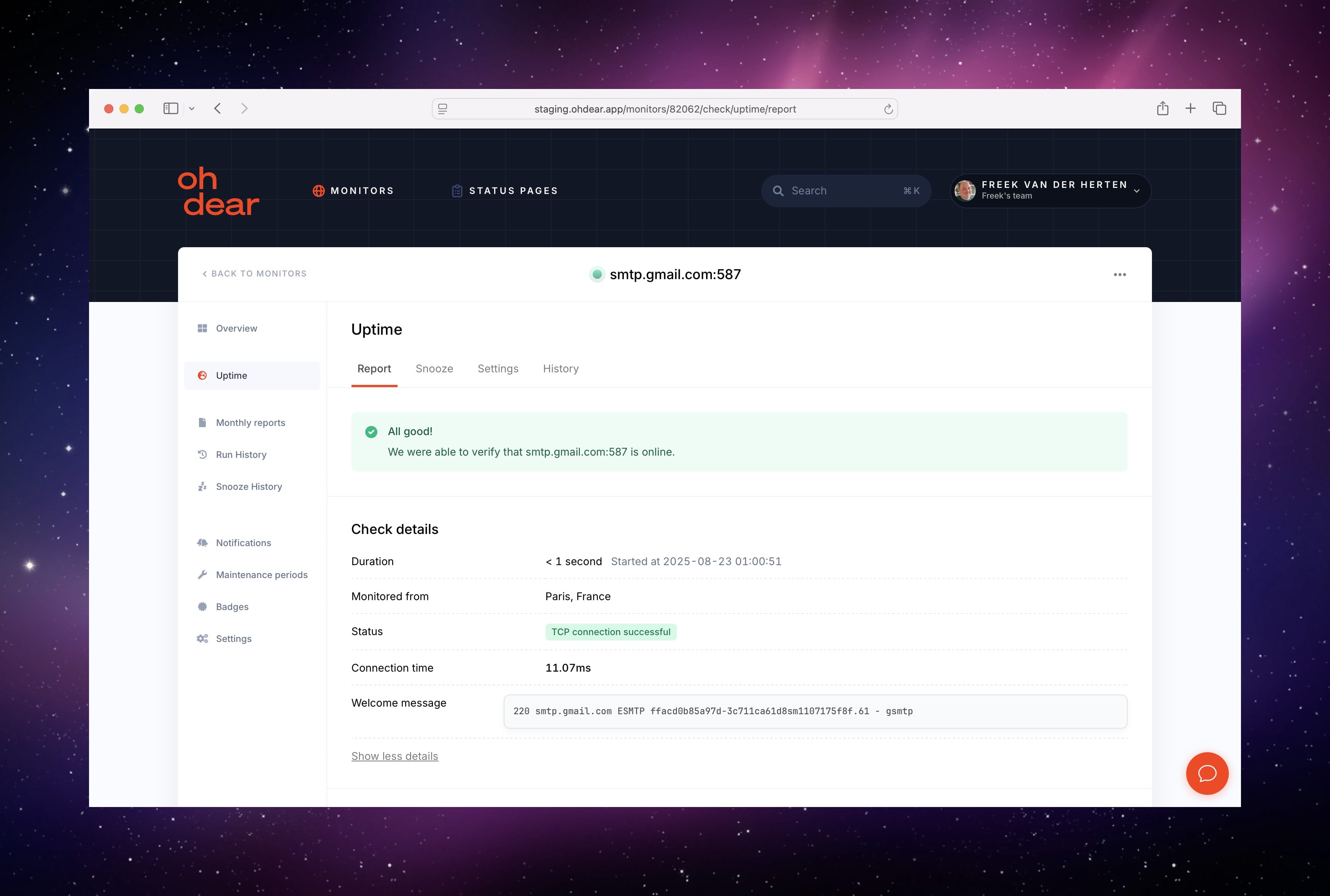This screenshot has height=896, width=1330.
Task: Open Maintenance periods page
Action: coord(252,574)
